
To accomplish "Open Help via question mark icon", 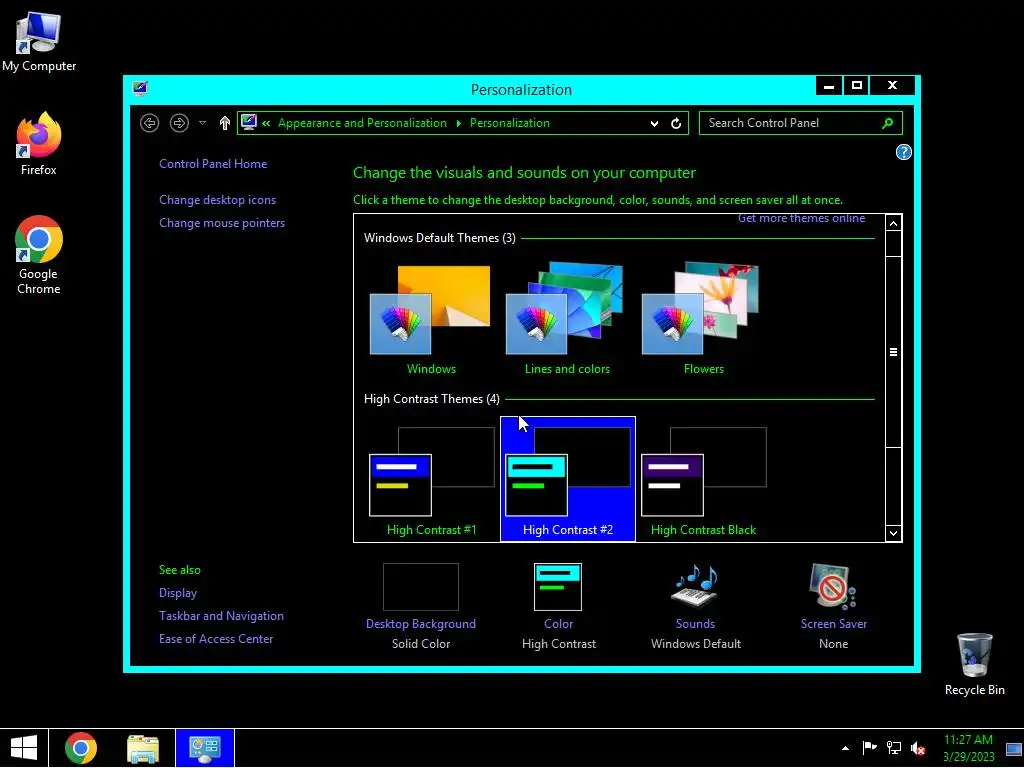I will click(903, 152).
